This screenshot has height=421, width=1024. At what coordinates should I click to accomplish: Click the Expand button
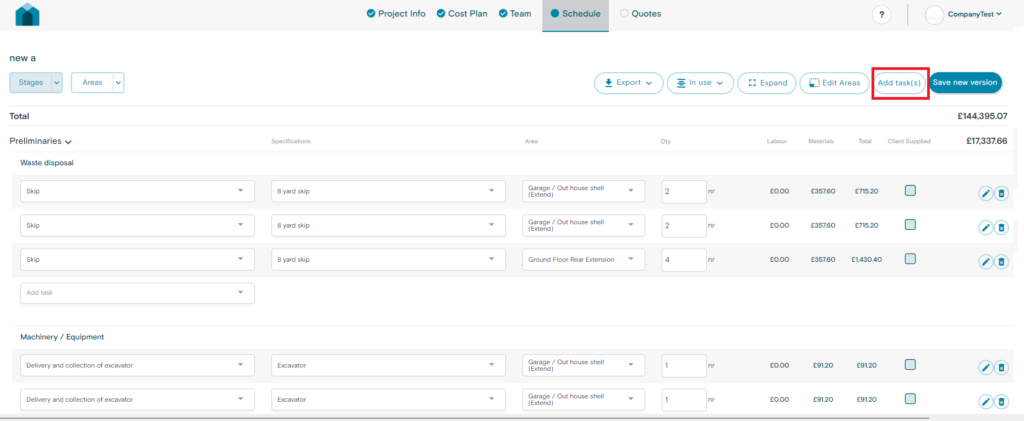click(x=767, y=83)
